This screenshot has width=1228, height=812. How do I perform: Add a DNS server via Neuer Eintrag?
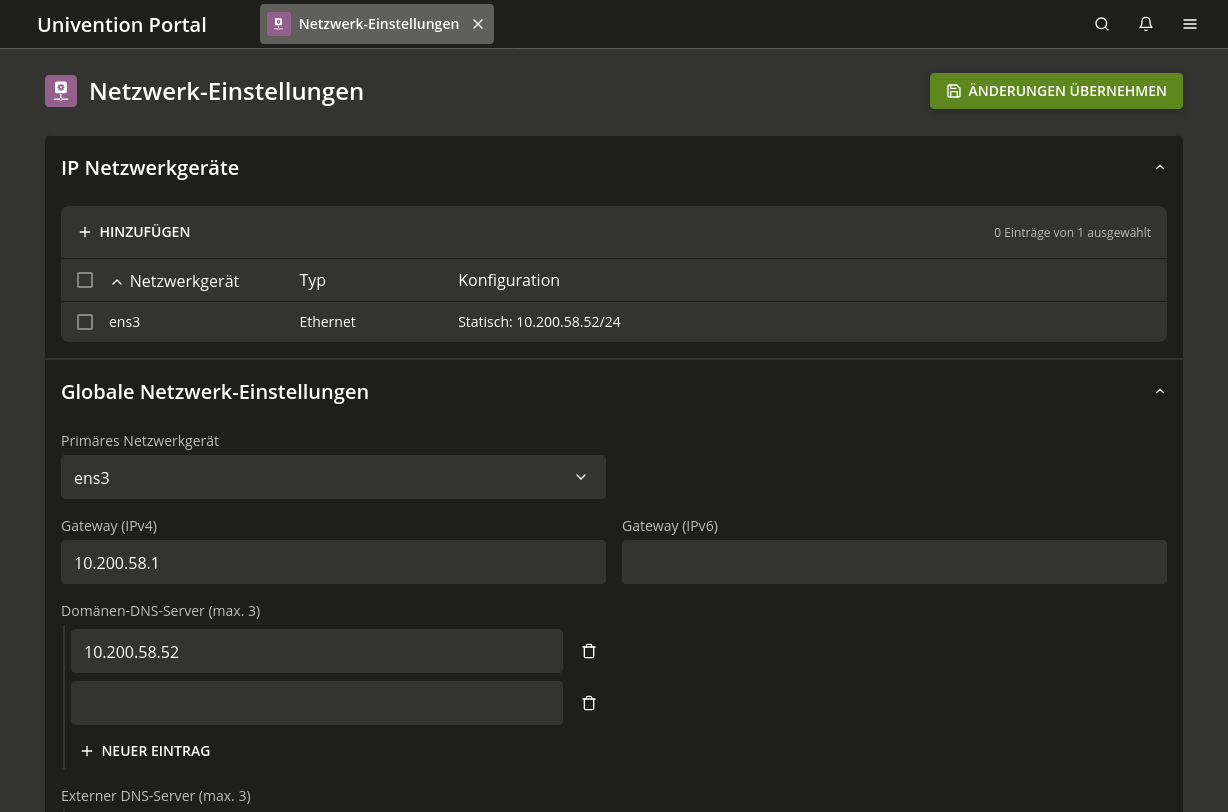pyautogui.click(x=145, y=750)
